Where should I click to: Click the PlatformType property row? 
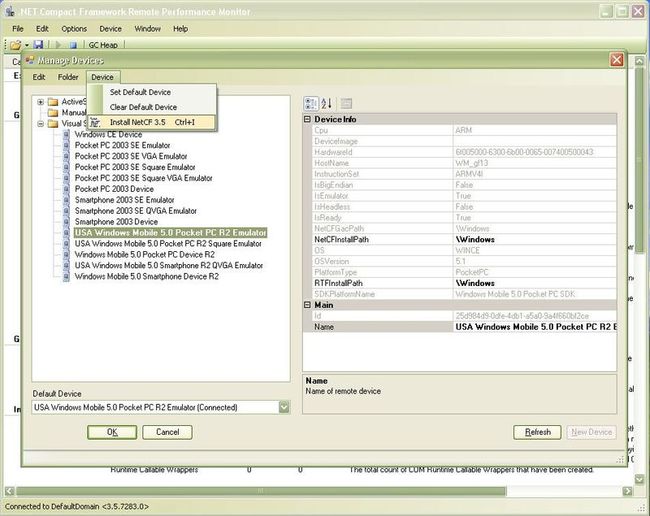click(464, 272)
